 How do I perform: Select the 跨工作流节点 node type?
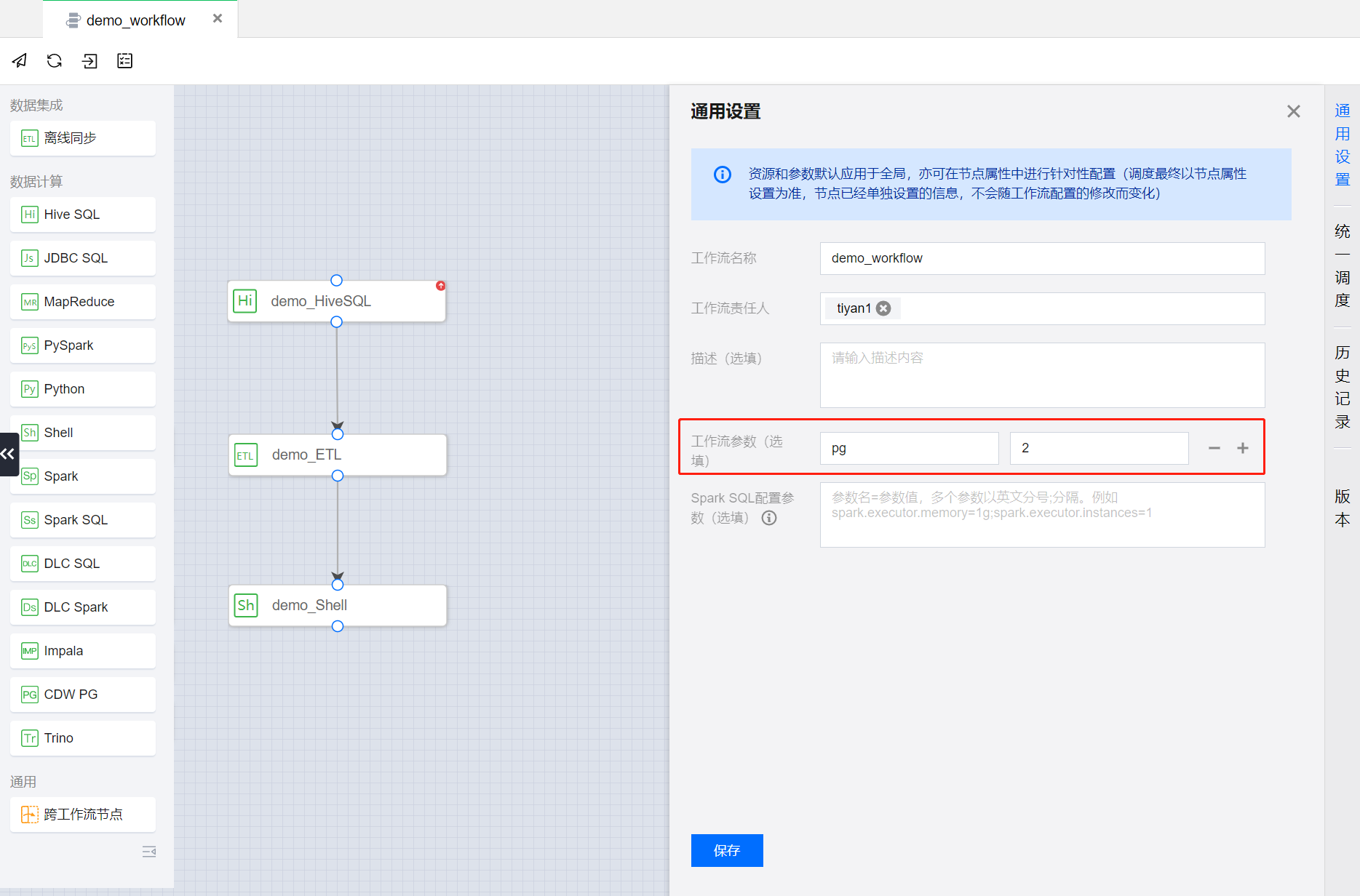point(83,815)
